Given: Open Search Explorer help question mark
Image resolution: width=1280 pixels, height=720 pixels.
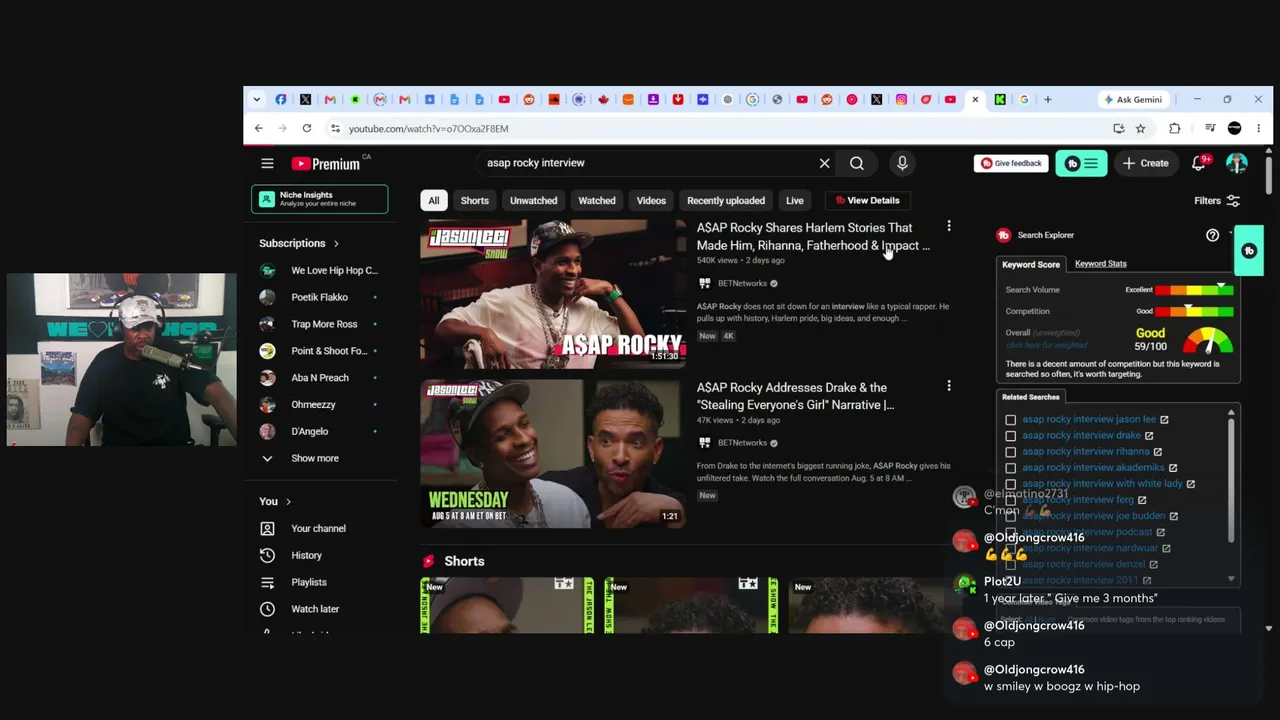Looking at the screenshot, I should click(x=1212, y=235).
